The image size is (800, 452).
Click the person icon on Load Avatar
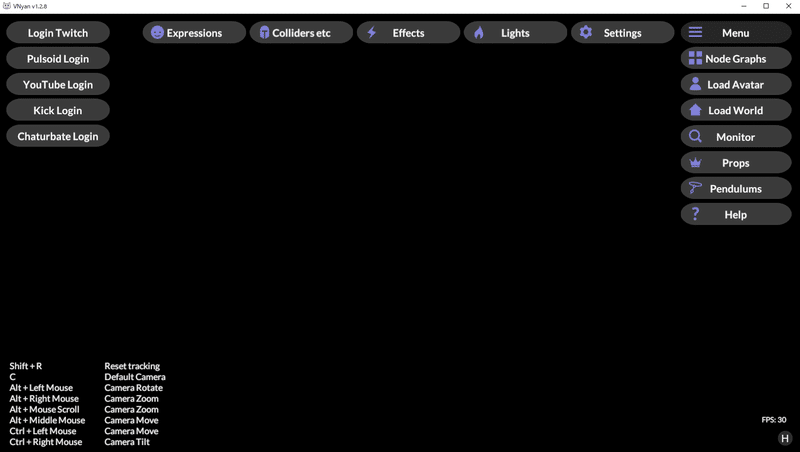(695, 84)
